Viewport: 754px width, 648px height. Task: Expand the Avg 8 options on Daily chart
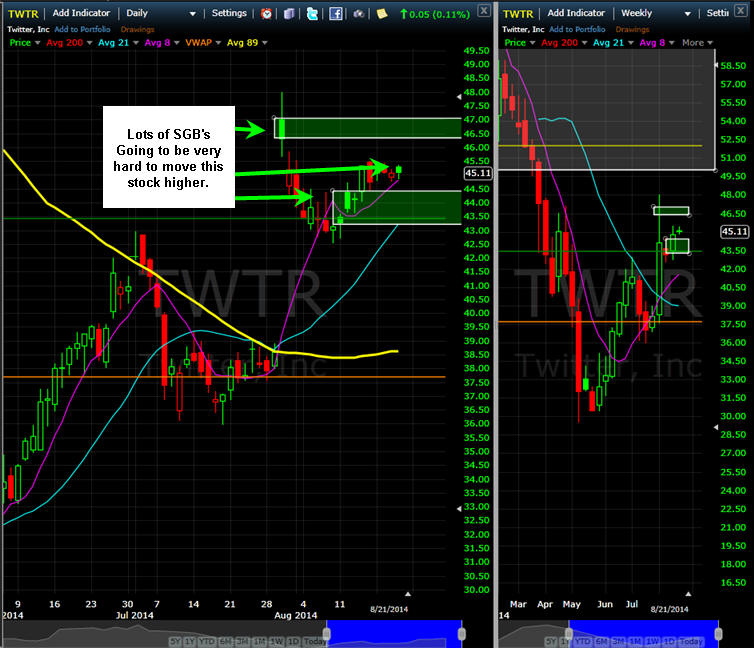click(176, 43)
